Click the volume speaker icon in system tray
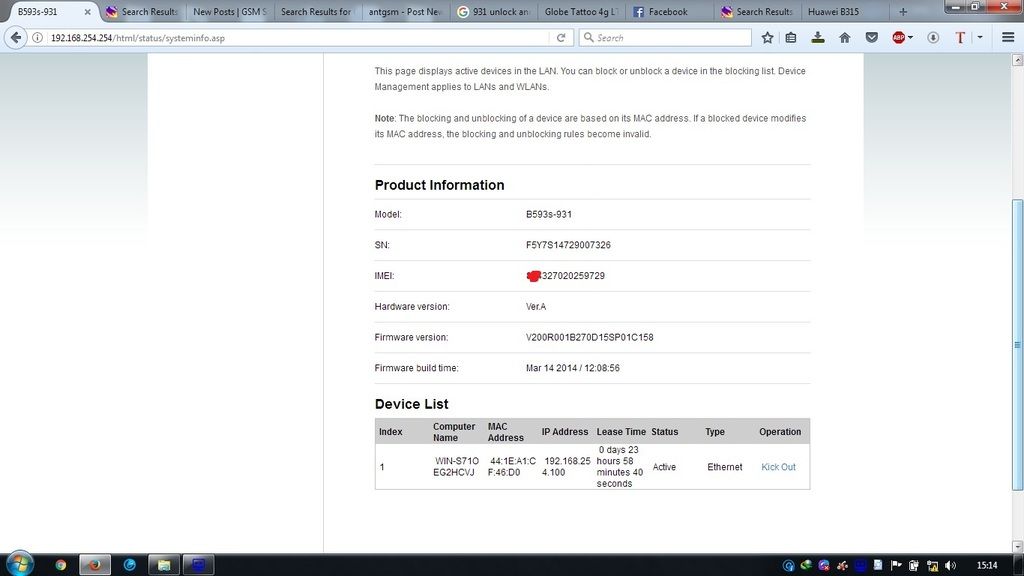Screen dimensions: 1024x576 coord(950,565)
